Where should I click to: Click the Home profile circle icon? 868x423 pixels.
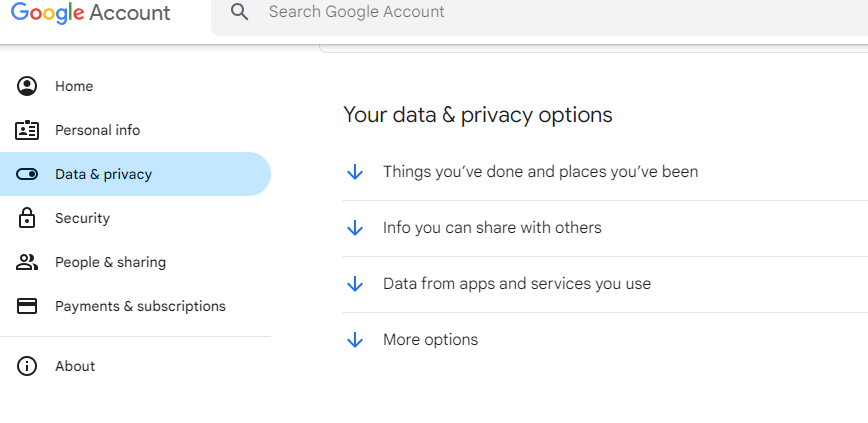click(27, 86)
